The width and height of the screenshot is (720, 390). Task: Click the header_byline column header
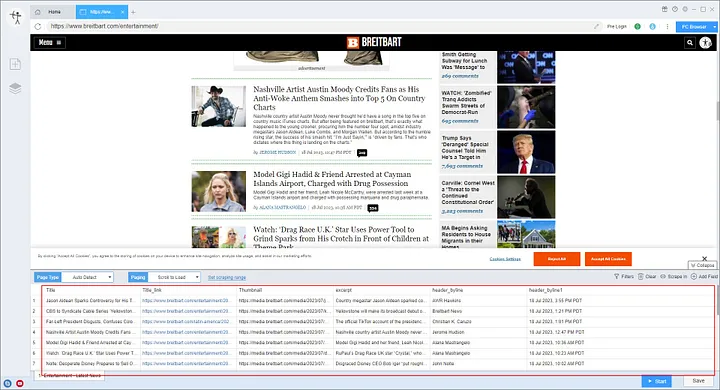[478, 290]
